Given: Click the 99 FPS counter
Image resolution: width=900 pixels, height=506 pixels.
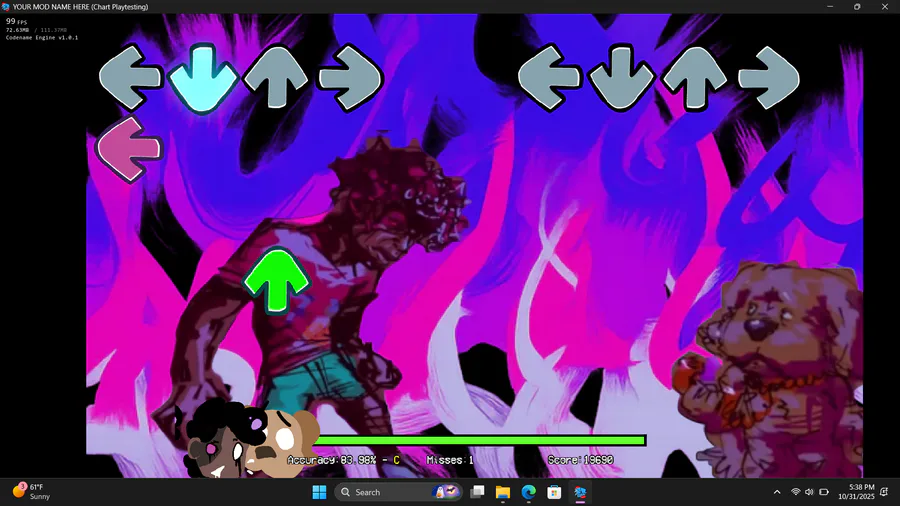Looking at the screenshot, I should [16, 21].
